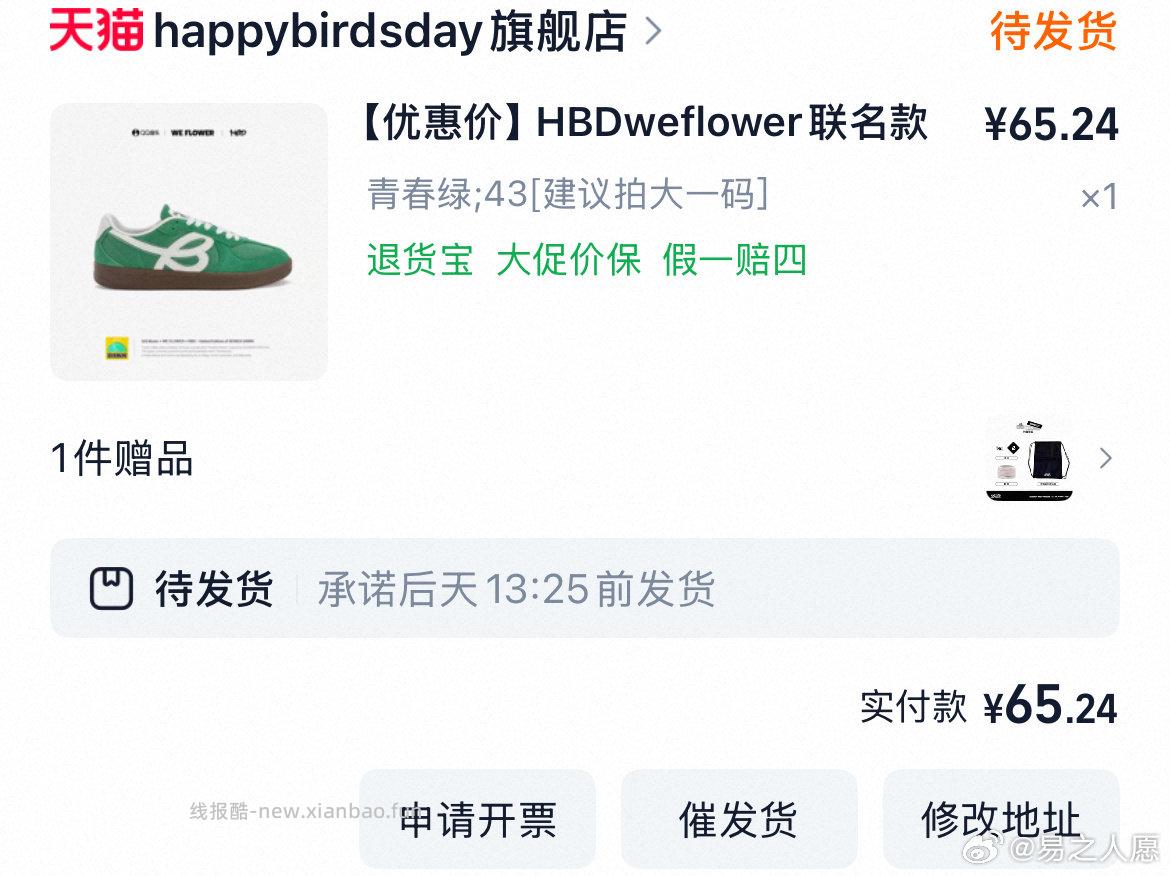The width and height of the screenshot is (1170, 876).
Task: Click the 申请开票 button to request invoice
Action: 477,819
